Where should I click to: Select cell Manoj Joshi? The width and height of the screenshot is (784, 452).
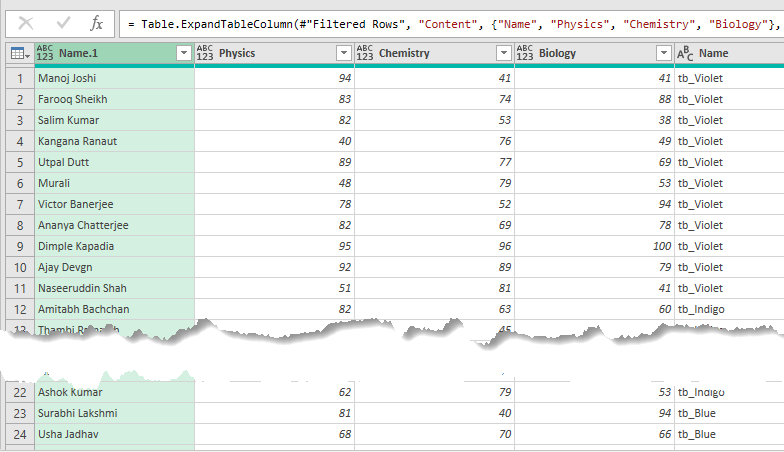pyautogui.click(x=114, y=78)
